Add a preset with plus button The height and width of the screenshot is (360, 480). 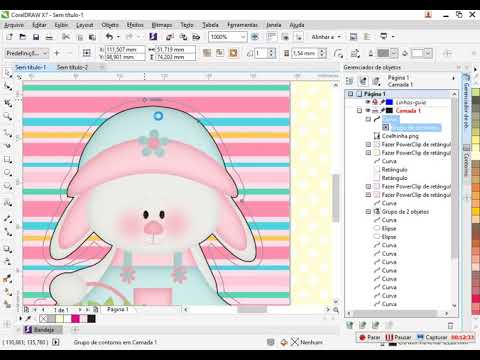tap(57, 53)
